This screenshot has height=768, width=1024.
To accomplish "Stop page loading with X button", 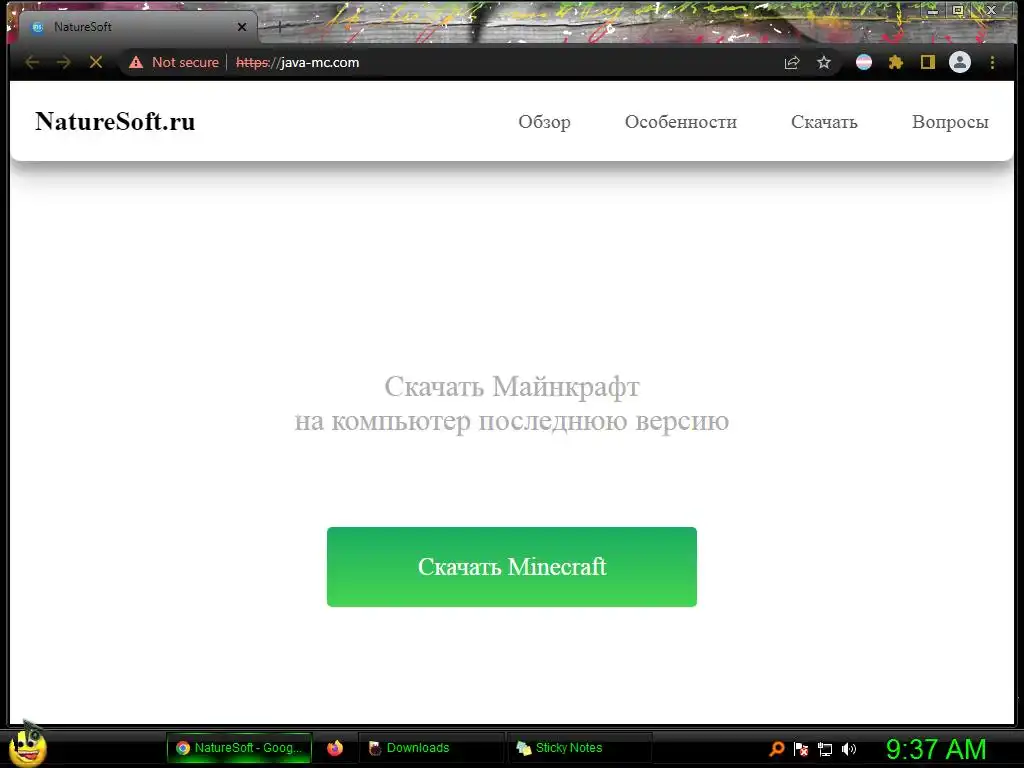I will (x=96, y=63).
